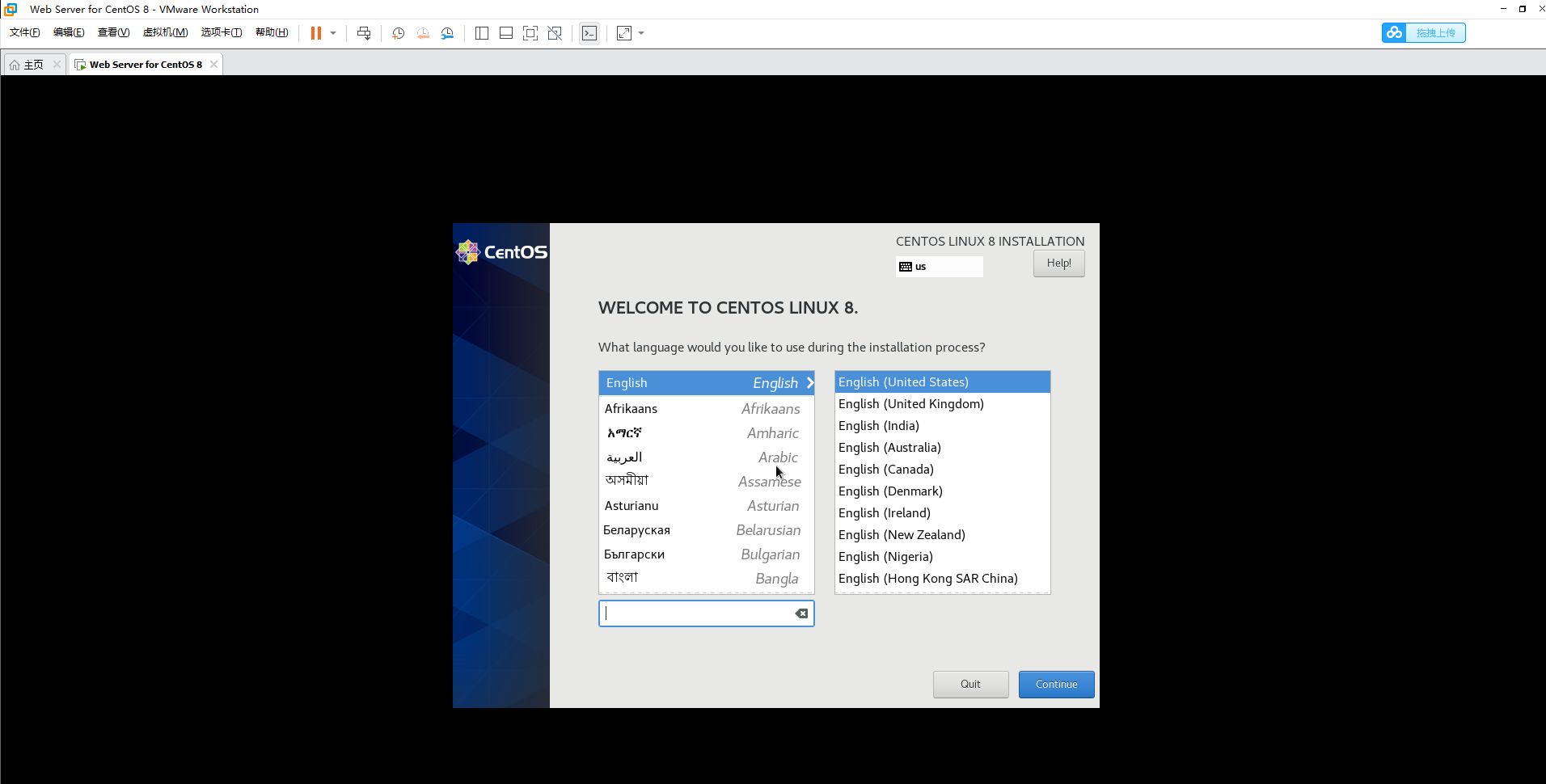
Task: Click the stretch guest display icon
Action: (624, 33)
